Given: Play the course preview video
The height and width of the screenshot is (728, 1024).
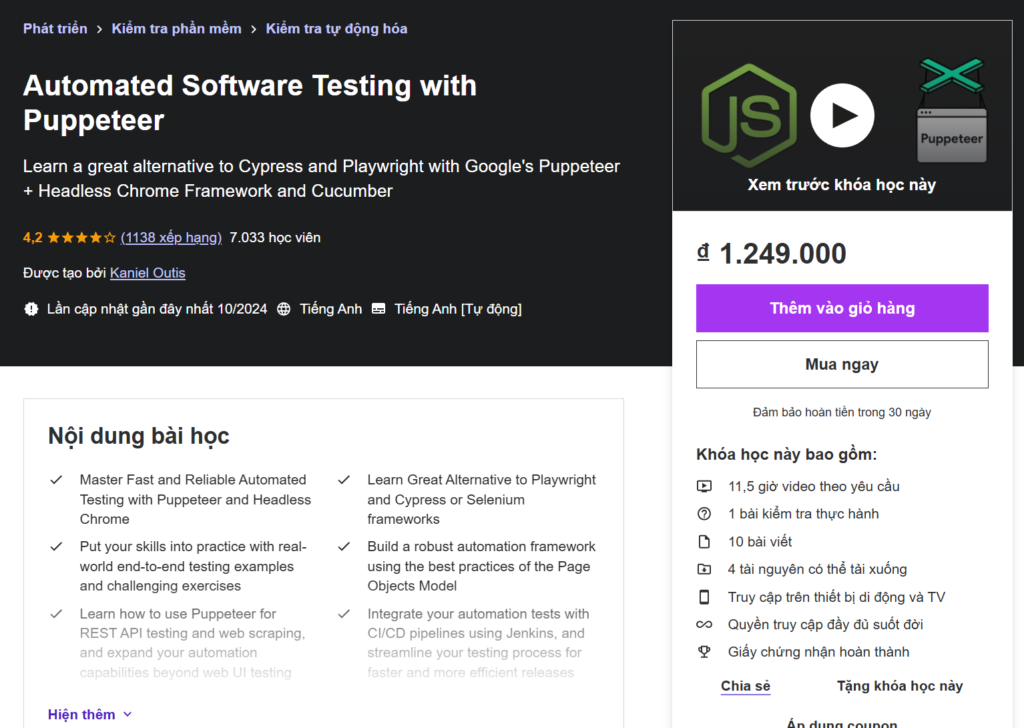Looking at the screenshot, I should tap(841, 115).
